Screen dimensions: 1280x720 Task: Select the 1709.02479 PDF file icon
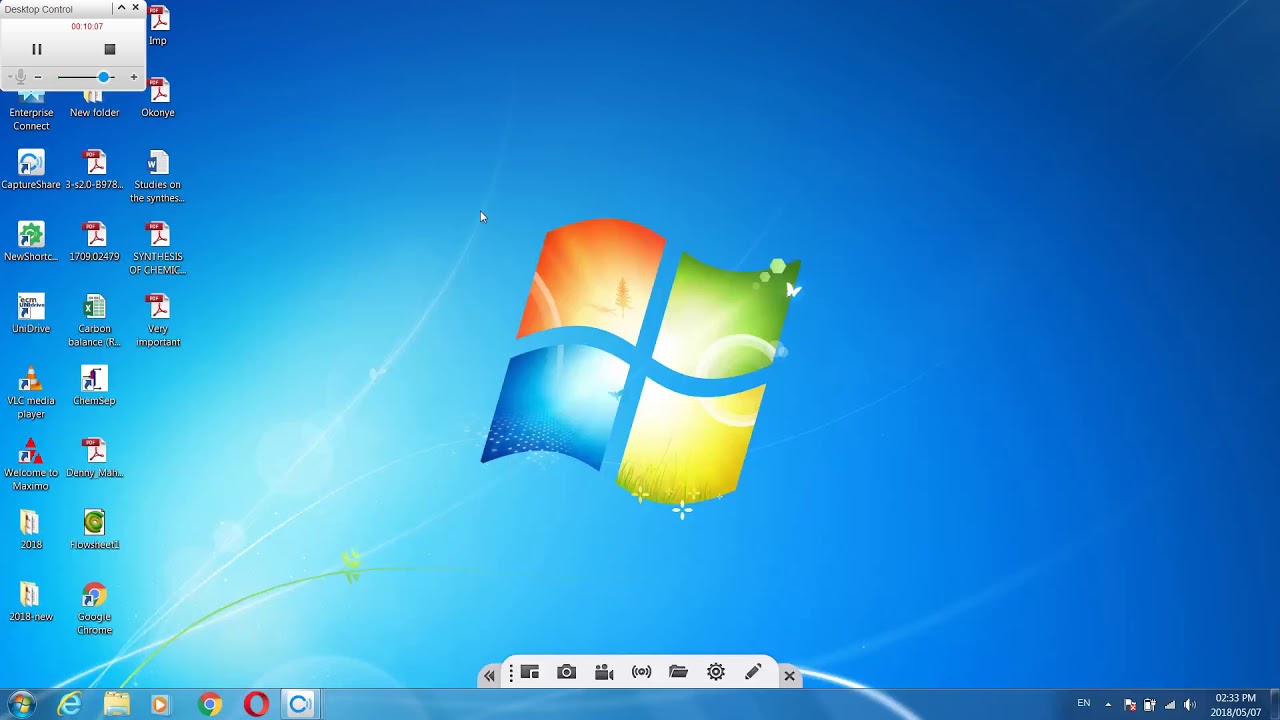(x=94, y=242)
